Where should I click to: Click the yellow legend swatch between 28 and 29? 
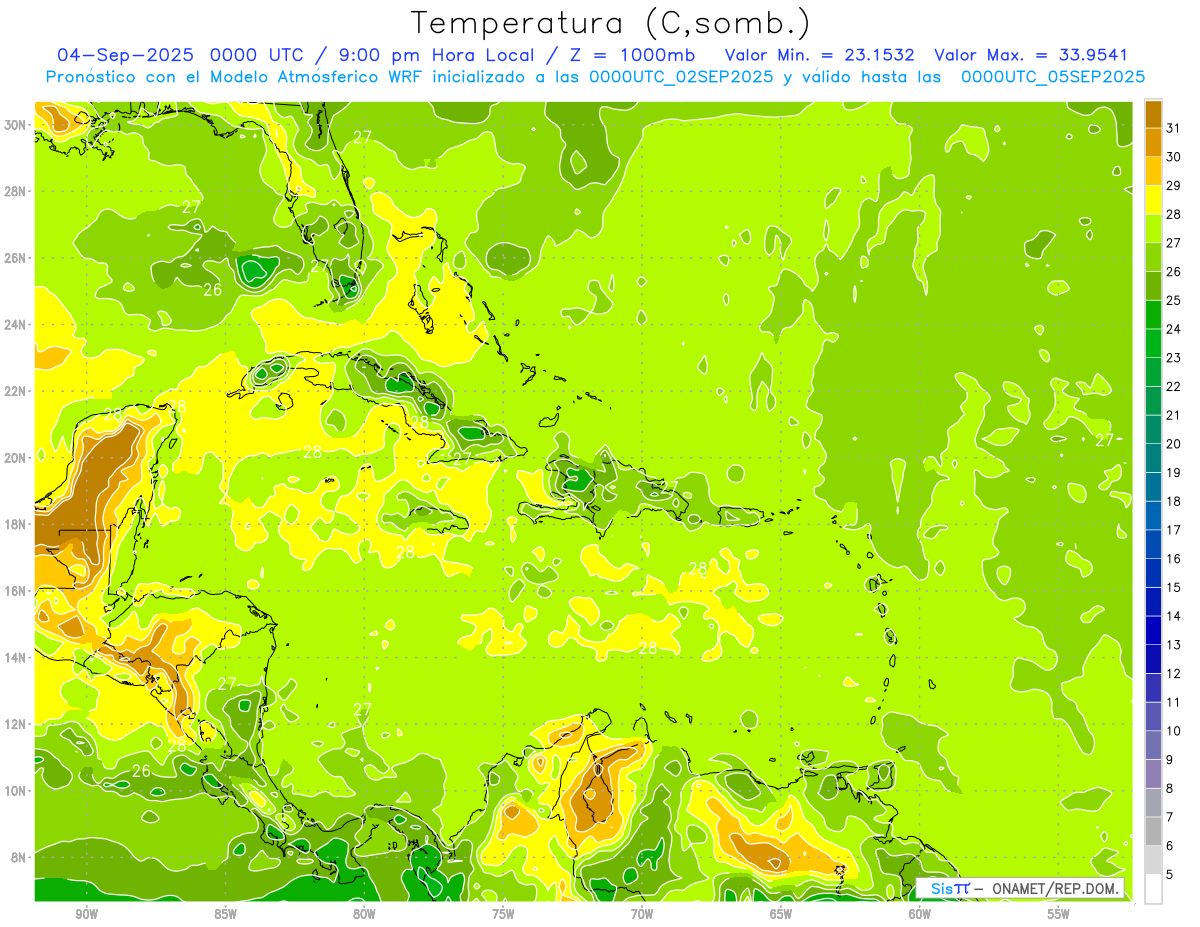(x=1153, y=199)
